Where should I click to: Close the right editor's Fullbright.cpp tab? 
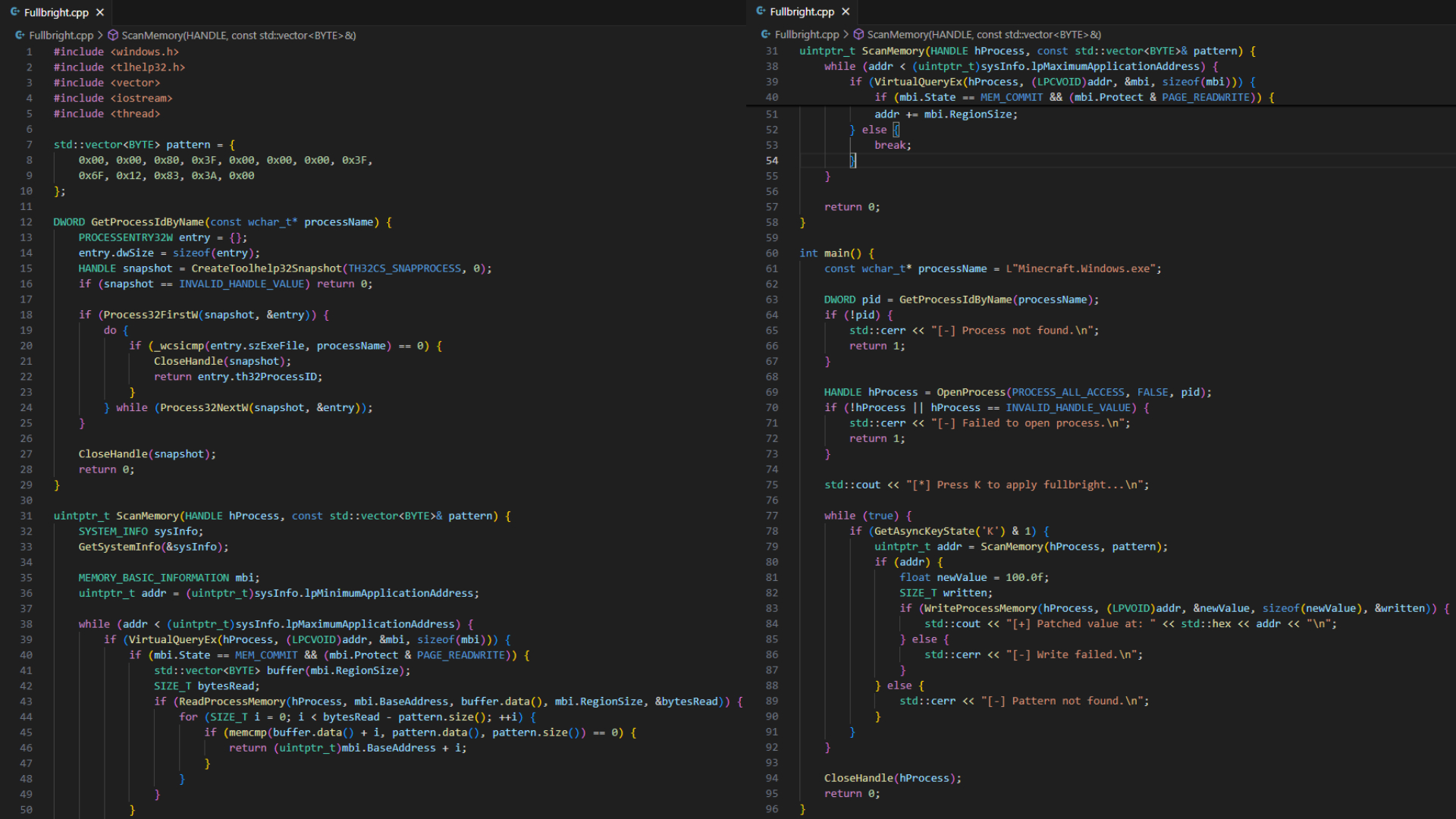tap(846, 11)
